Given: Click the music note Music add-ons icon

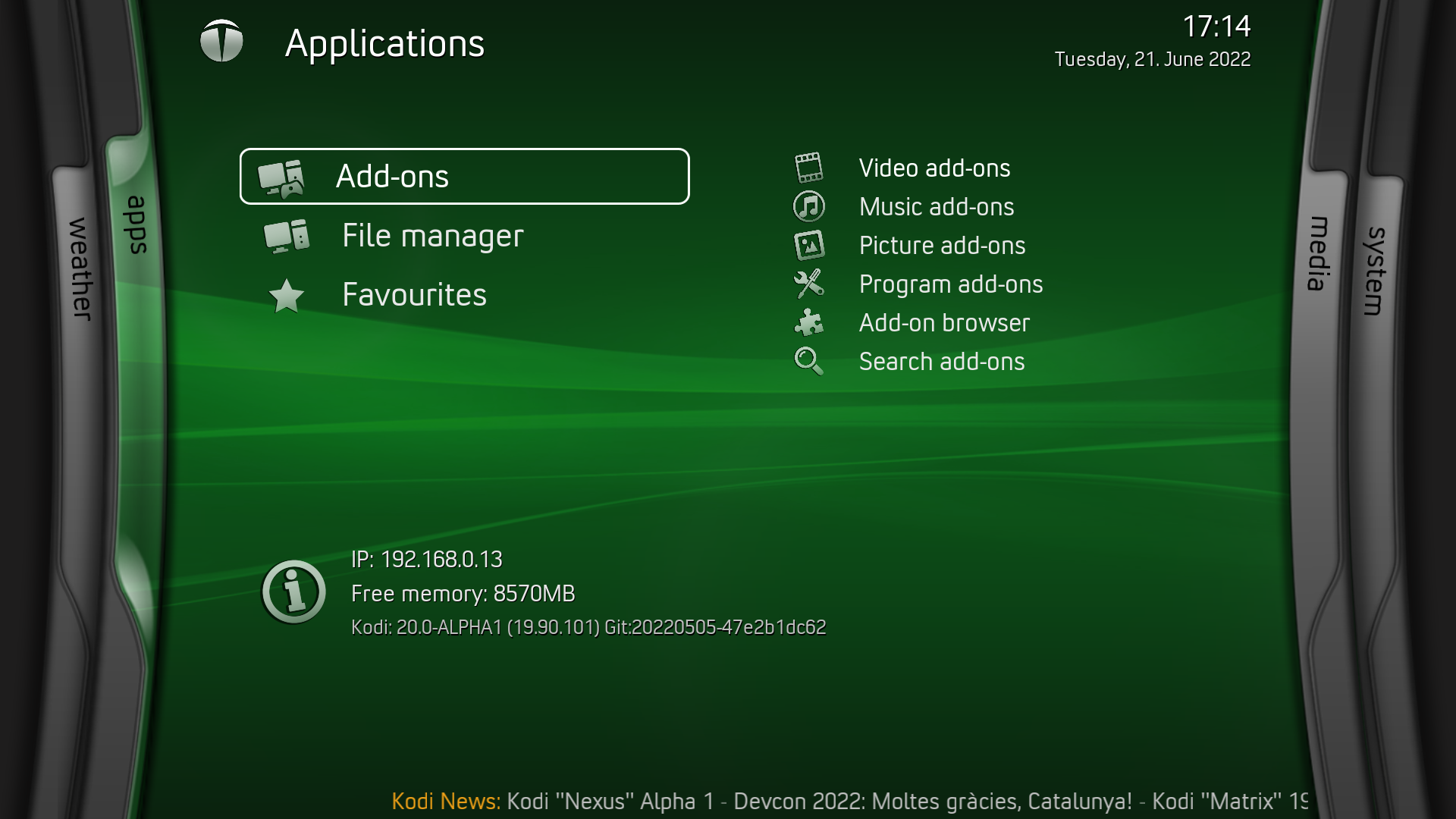Looking at the screenshot, I should pos(808,206).
